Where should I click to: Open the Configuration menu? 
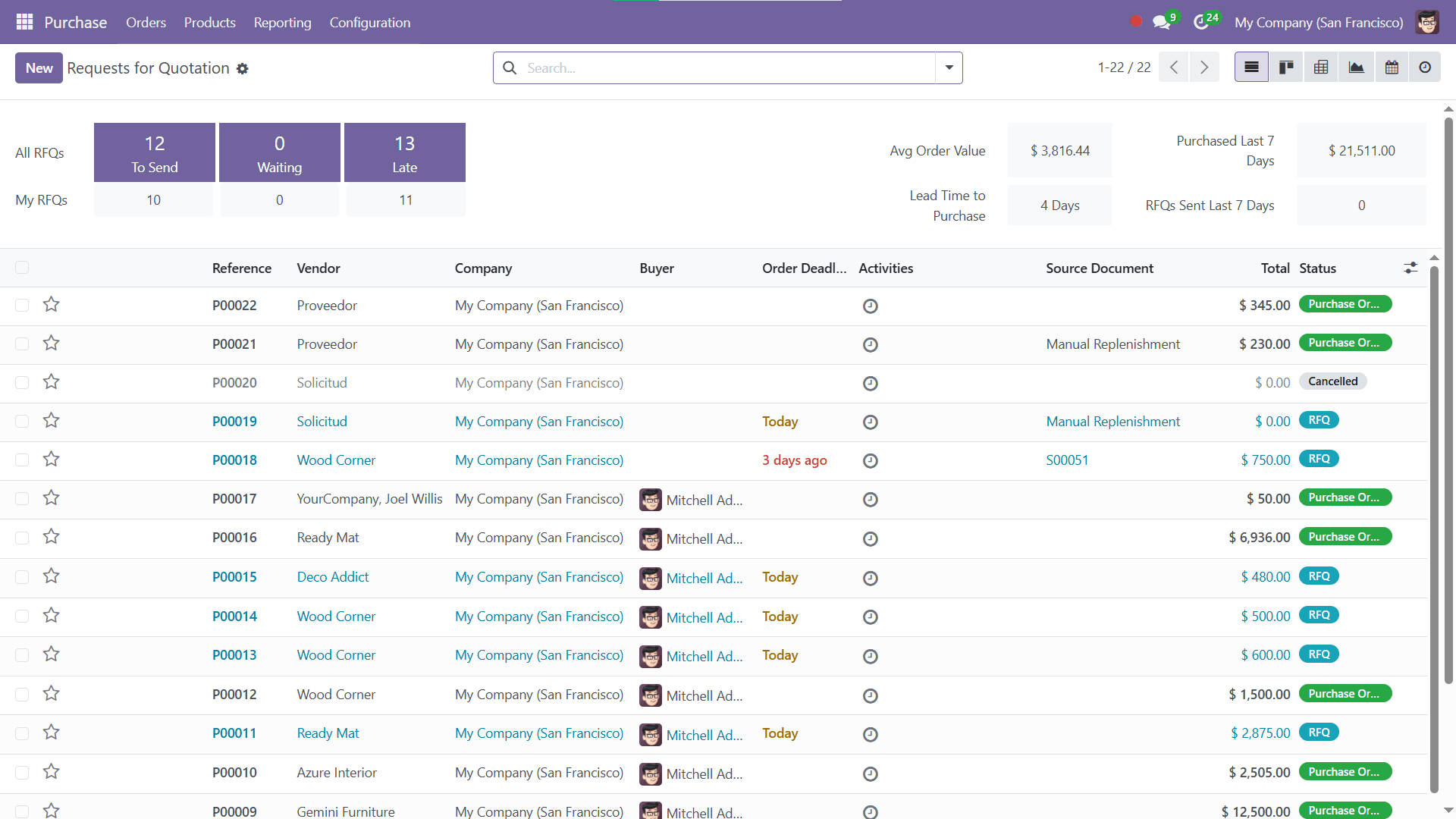click(x=369, y=23)
